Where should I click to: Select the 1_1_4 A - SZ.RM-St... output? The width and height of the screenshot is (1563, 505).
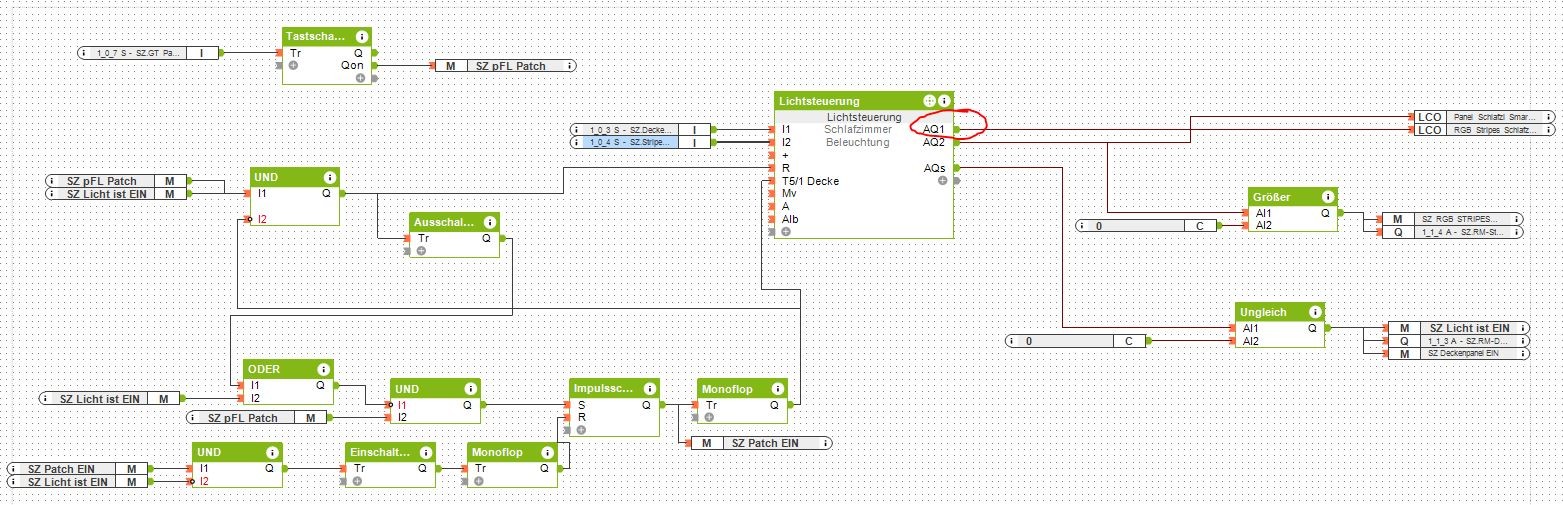[1454, 232]
